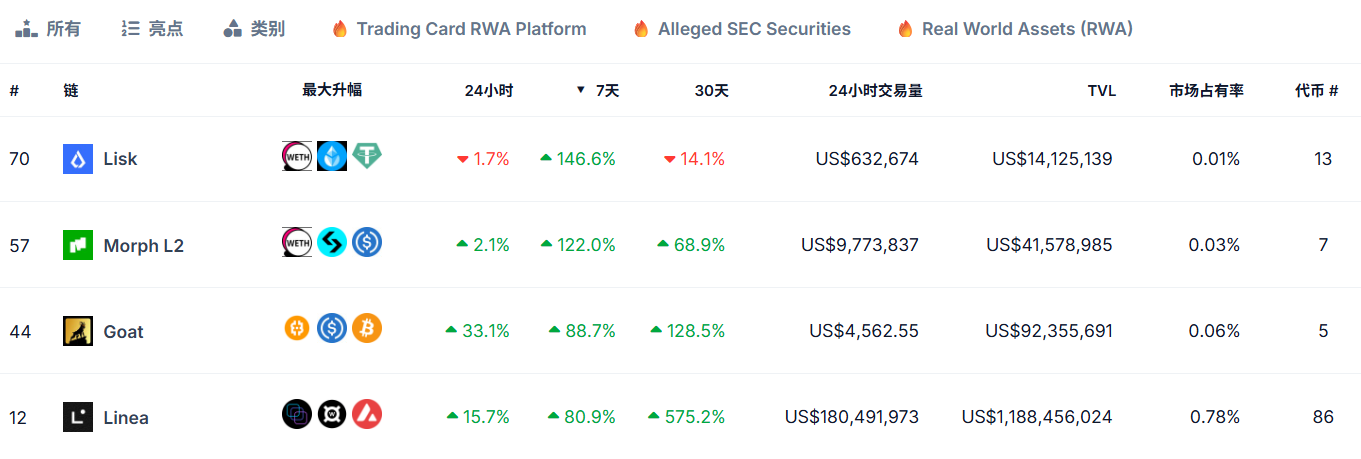Switch to the 所有 tab
1361x459 pixels.
[x=48, y=29]
